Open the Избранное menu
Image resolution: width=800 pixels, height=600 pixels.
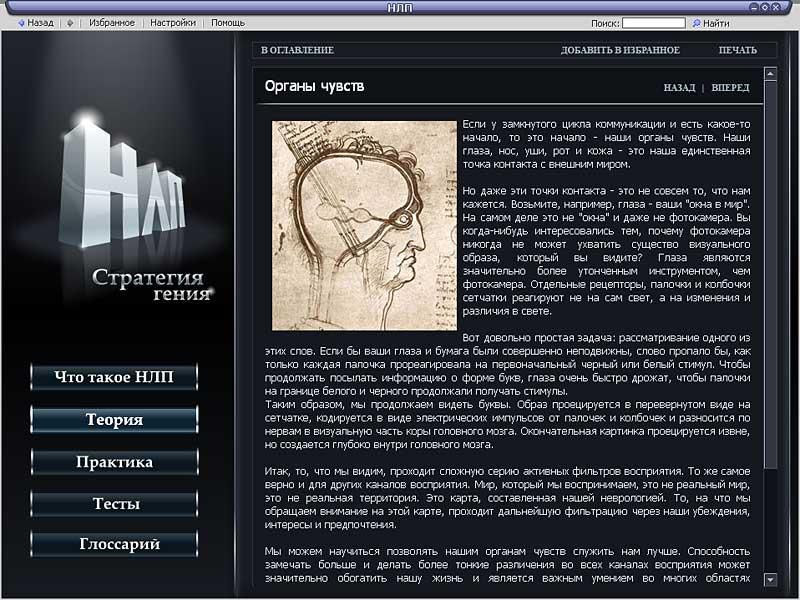tap(112, 22)
